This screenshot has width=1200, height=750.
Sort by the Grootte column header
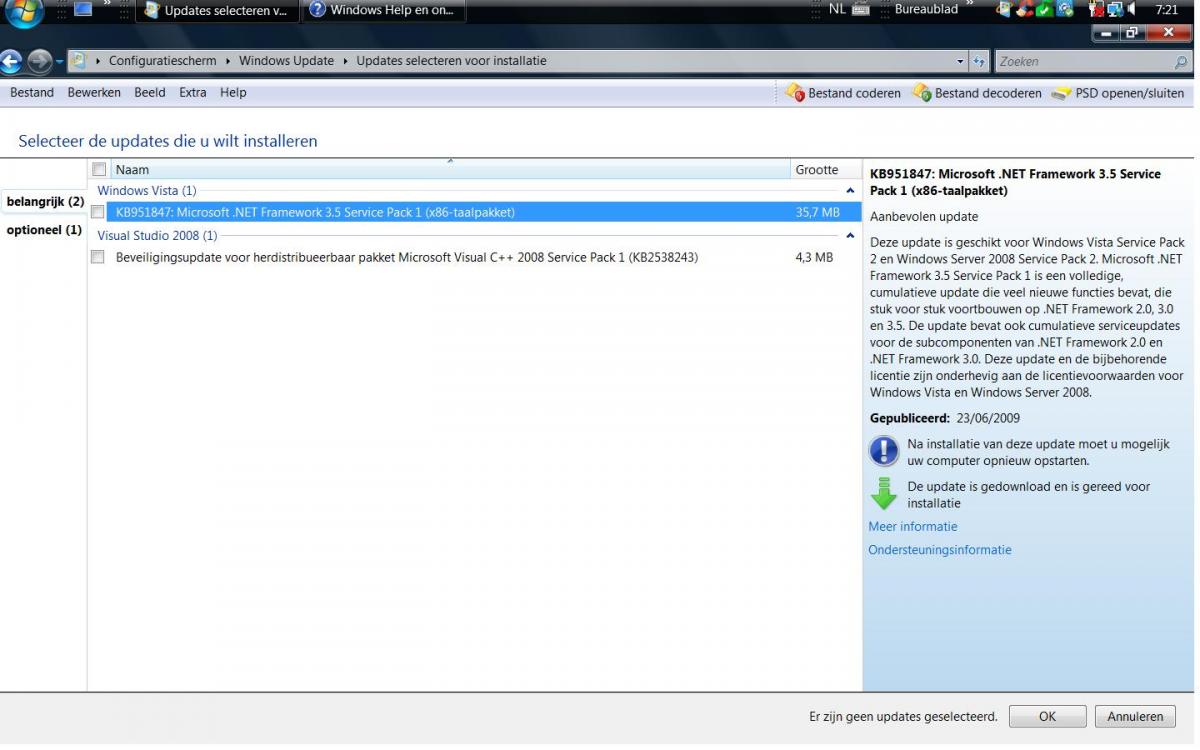825,170
